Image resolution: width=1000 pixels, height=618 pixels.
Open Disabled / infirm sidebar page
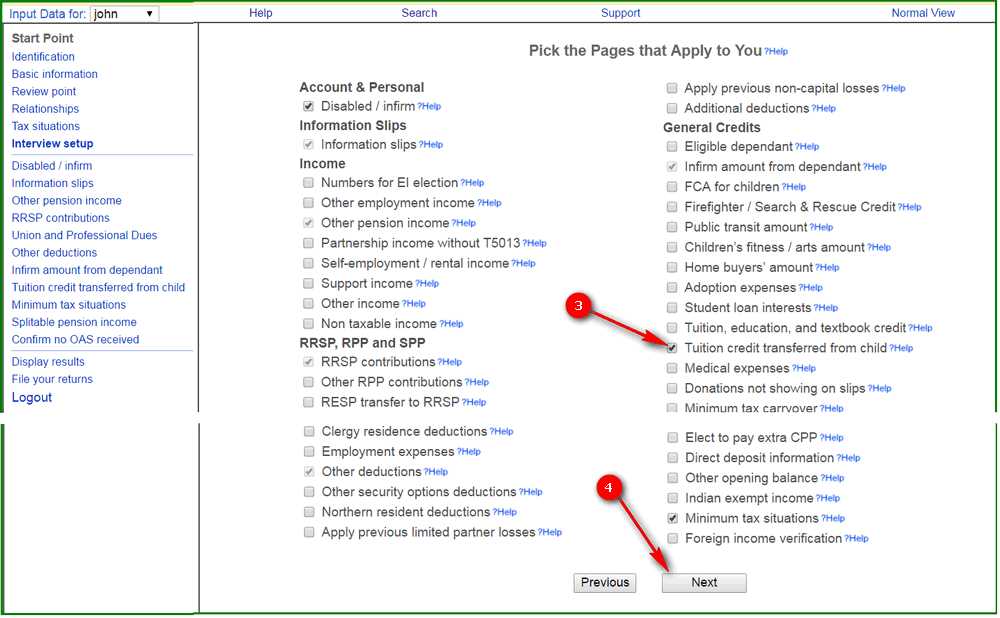pos(52,166)
